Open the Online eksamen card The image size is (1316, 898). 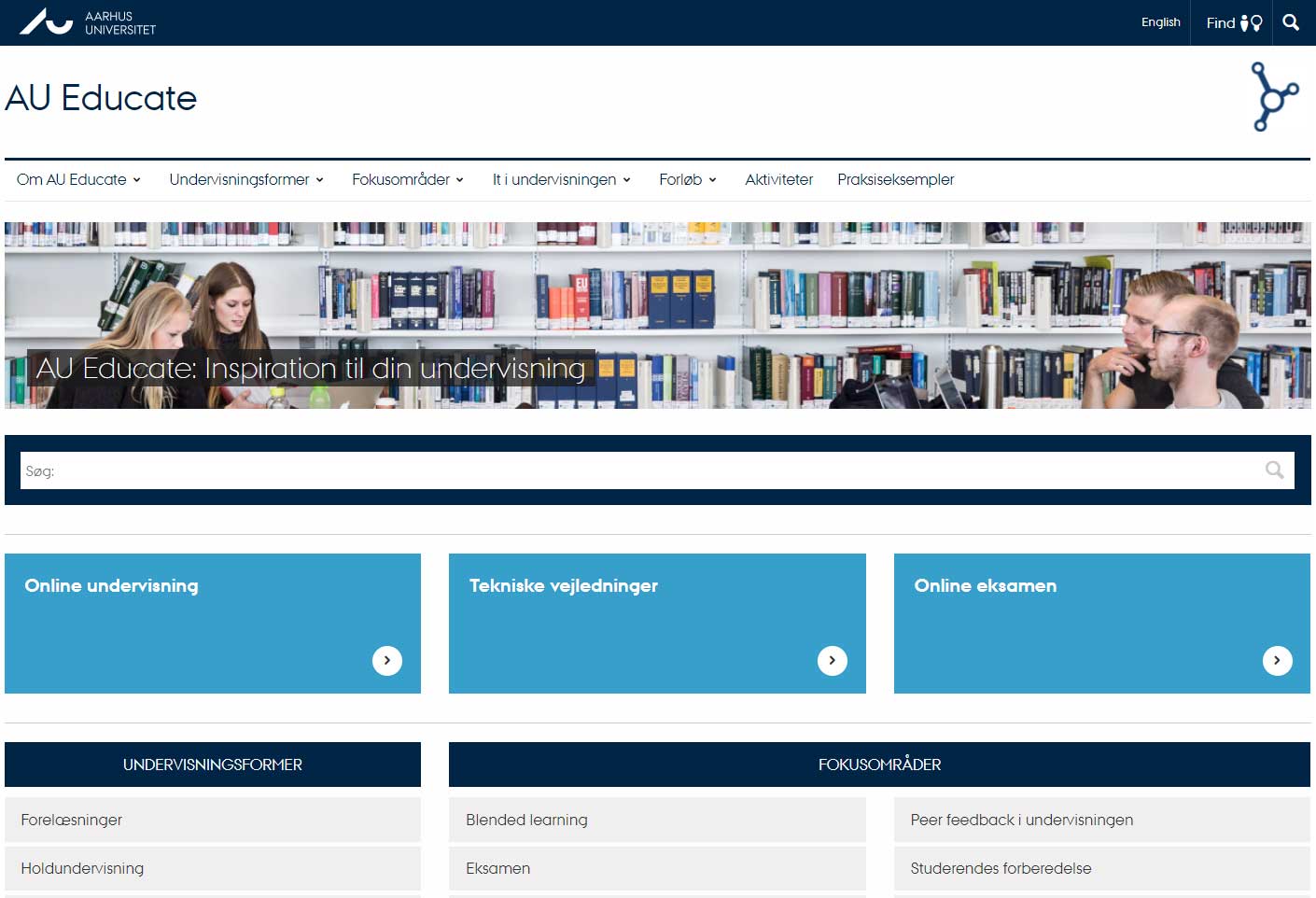pos(1102,624)
